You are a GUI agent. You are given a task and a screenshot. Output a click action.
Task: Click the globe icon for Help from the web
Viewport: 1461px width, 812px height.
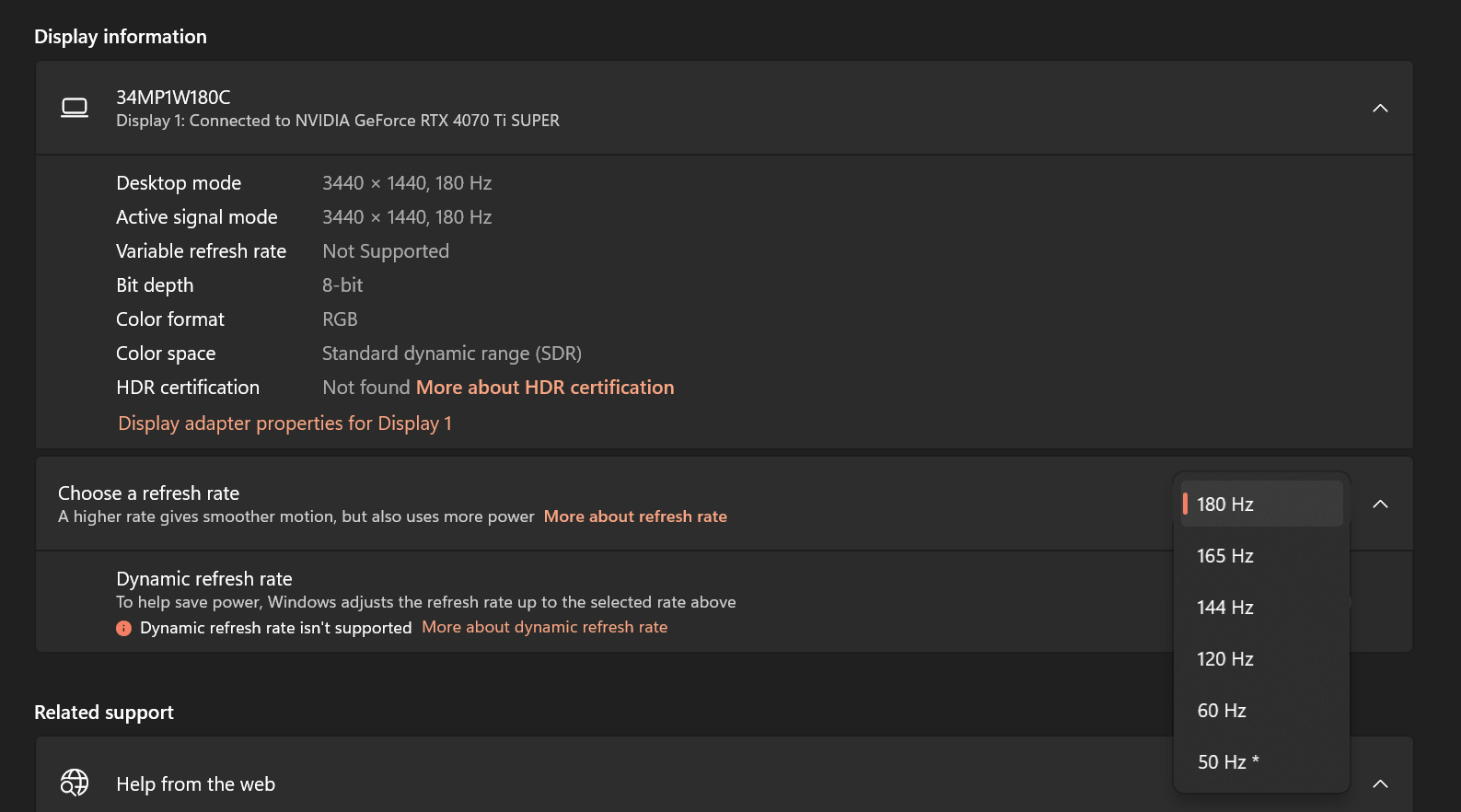(x=75, y=783)
